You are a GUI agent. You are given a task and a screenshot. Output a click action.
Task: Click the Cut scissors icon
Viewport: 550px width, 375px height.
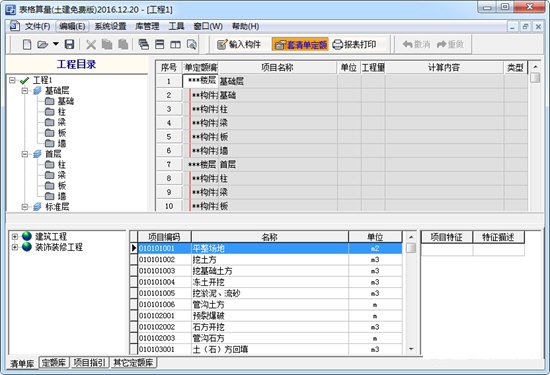tap(91, 45)
